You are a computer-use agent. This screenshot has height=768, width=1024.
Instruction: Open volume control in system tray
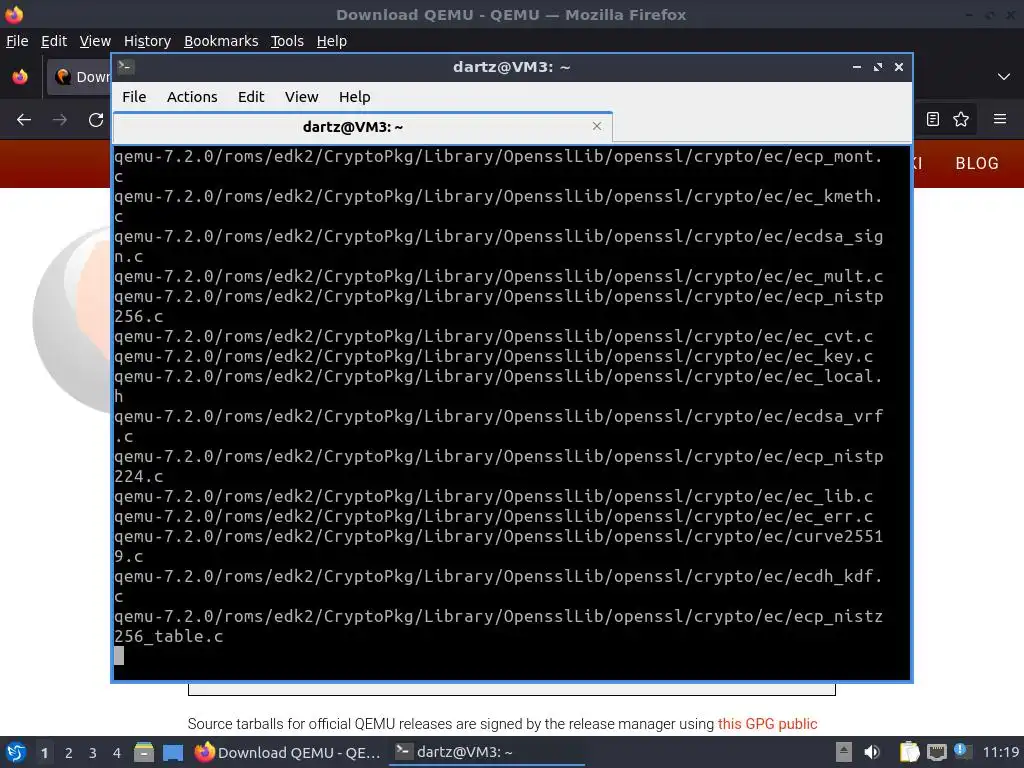(872, 752)
